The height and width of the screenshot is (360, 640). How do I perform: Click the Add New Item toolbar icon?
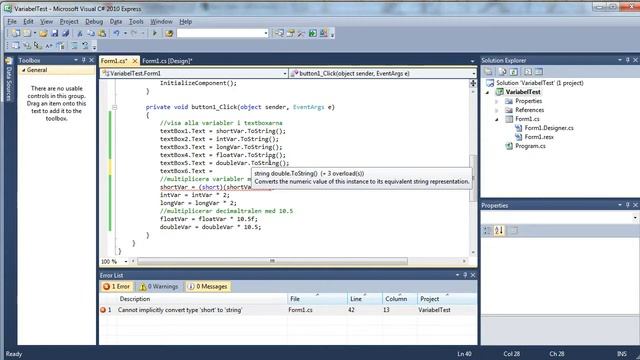pyautogui.click(x=27, y=33)
